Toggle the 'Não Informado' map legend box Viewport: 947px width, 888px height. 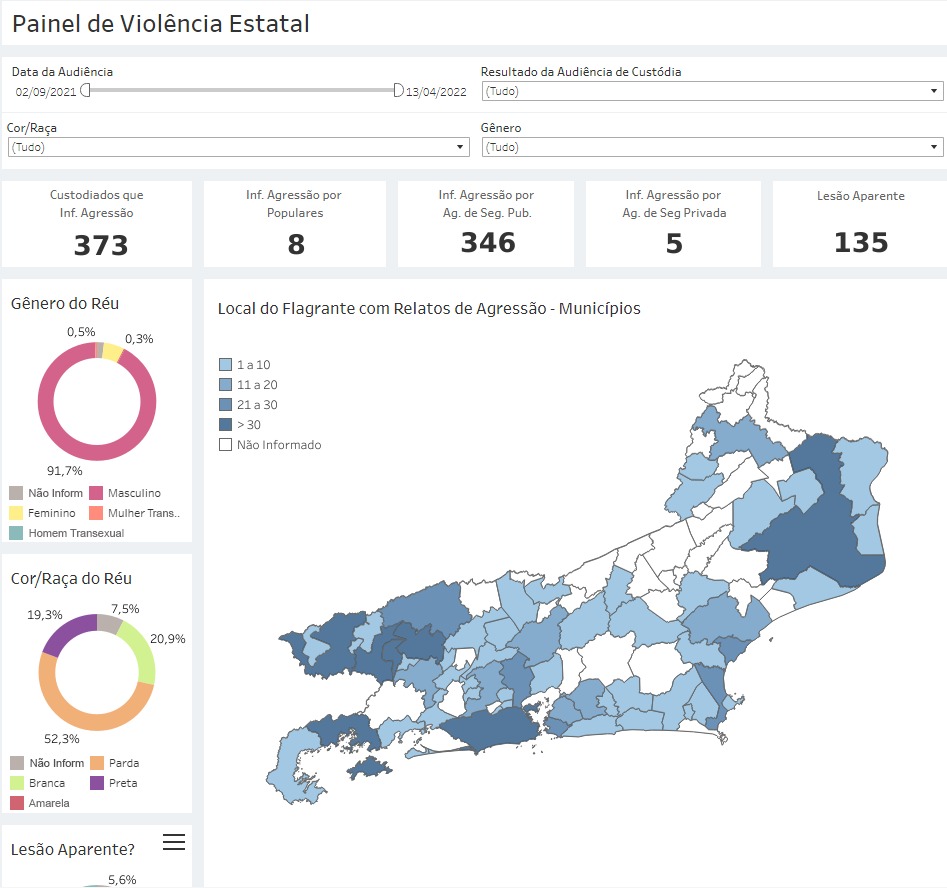[226, 445]
